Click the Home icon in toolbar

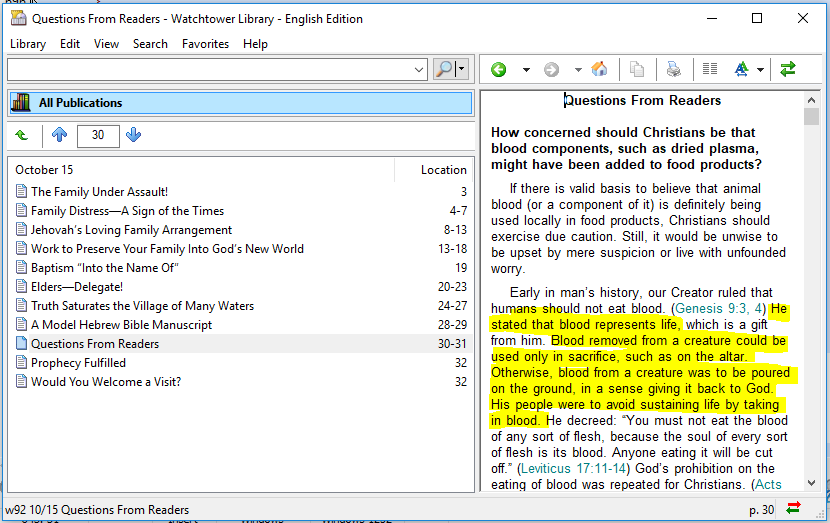tap(599, 69)
